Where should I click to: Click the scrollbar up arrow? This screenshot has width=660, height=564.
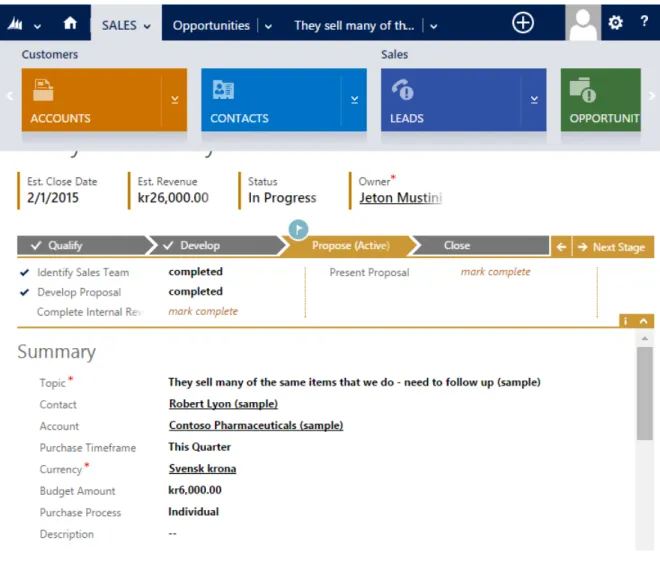(644, 339)
